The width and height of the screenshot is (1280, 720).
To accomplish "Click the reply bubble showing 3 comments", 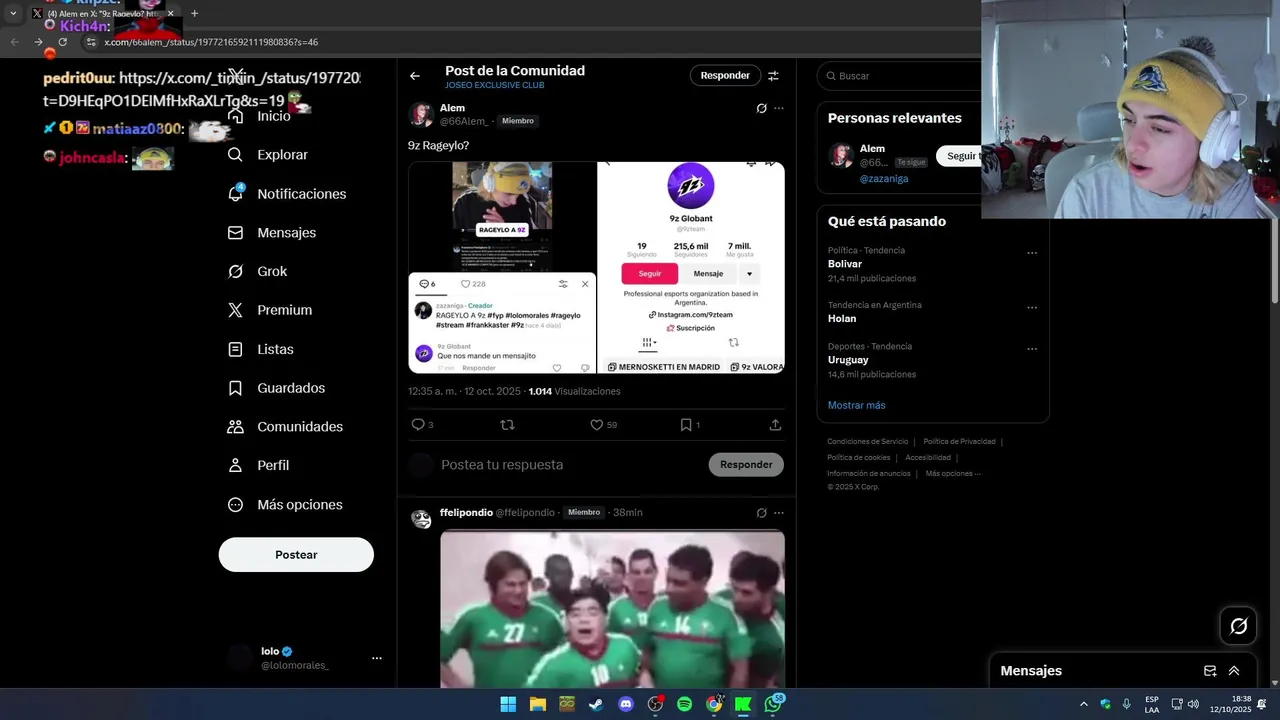I will click(x=418, y=425).
